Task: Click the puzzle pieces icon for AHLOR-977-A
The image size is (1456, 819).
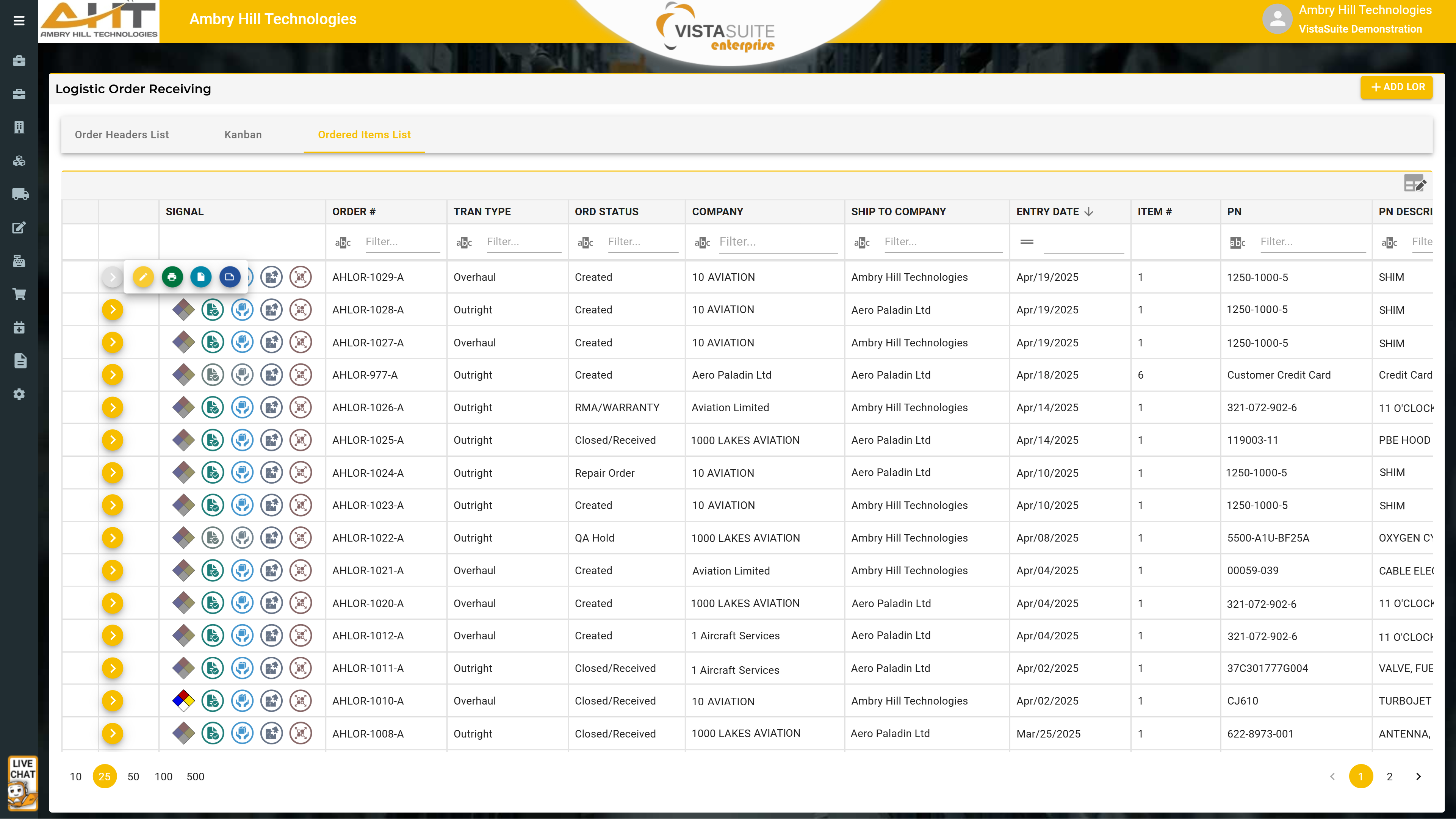Action: point(271,375)
